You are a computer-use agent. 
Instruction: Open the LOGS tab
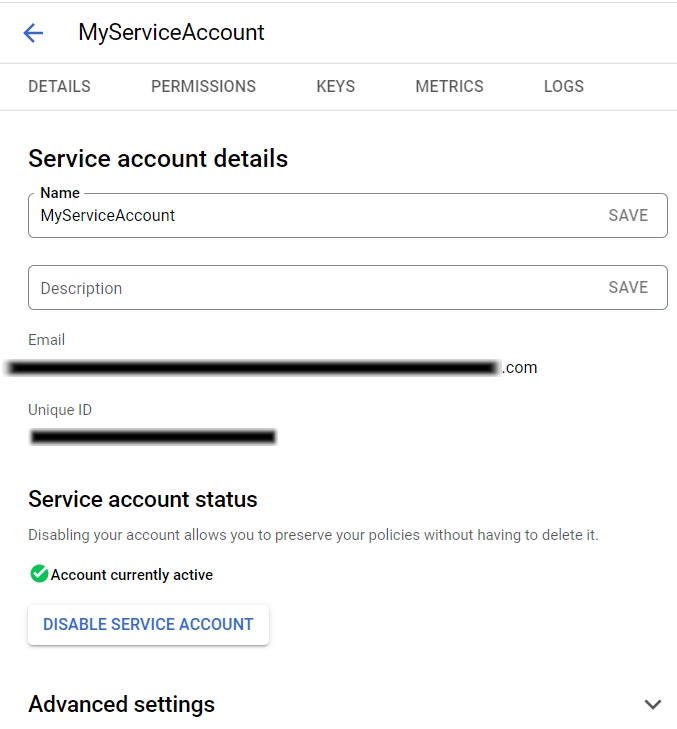564,87
